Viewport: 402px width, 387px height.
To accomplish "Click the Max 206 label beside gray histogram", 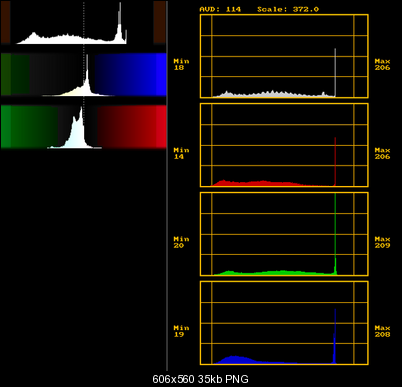I will tap(382, 64).
